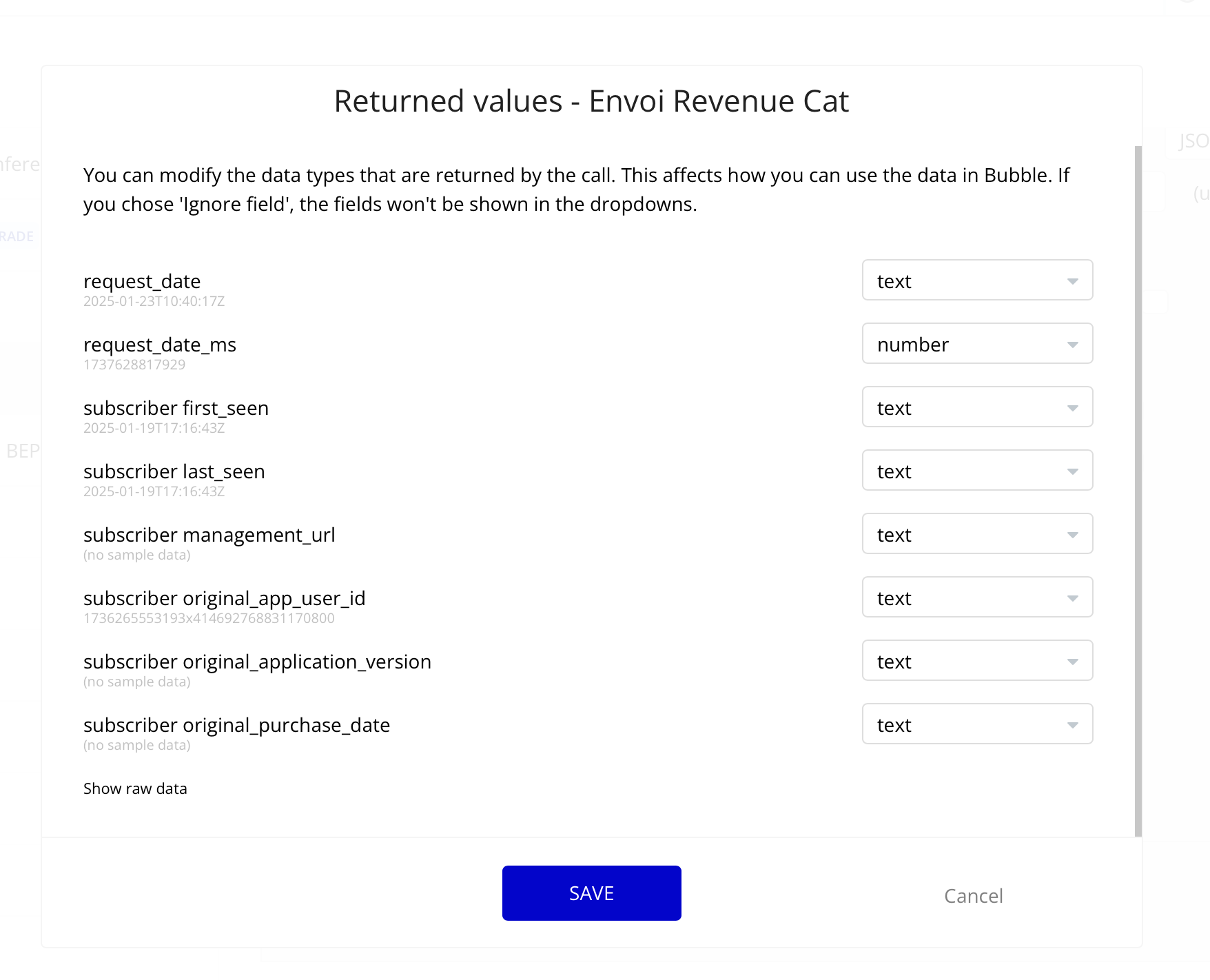This screenshot has height=980, width=1210.
Task: Click sample value 1736265553193x414692768831170800
Action: [x=209, y=618]
